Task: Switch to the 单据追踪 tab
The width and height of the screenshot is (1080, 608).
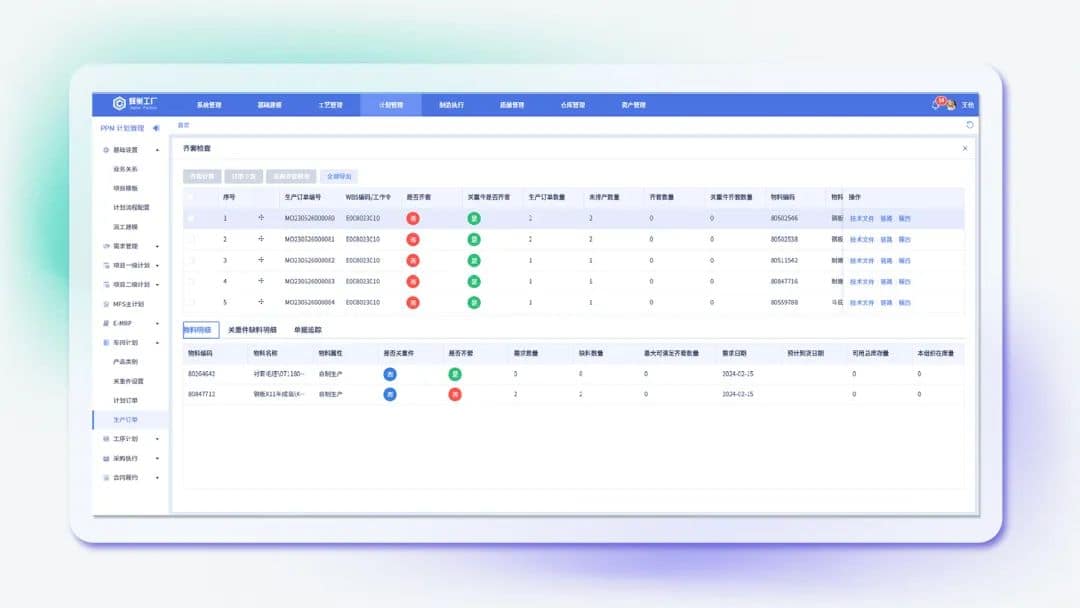Action: 308,330
